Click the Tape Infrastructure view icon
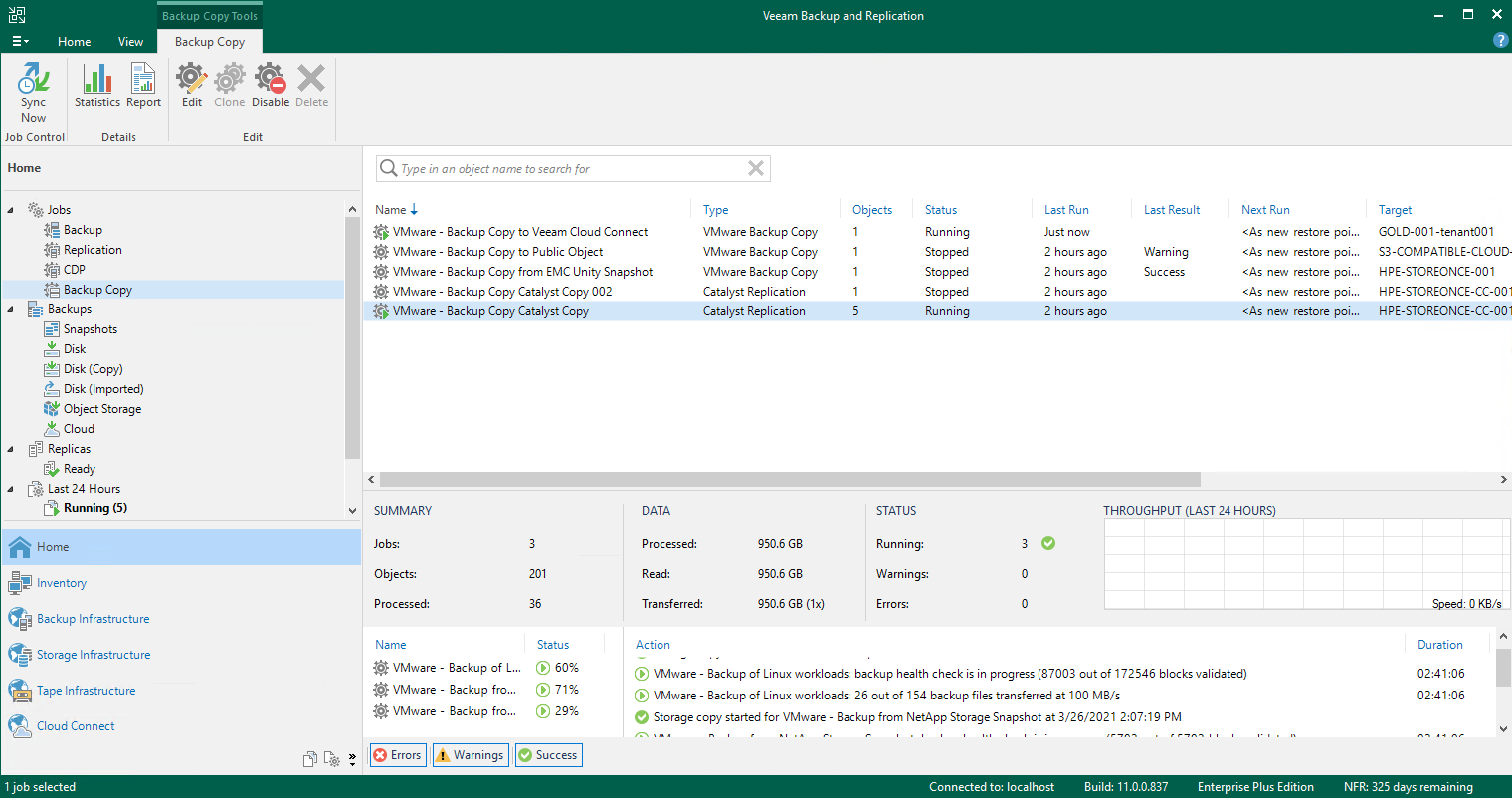 (20, 691)
